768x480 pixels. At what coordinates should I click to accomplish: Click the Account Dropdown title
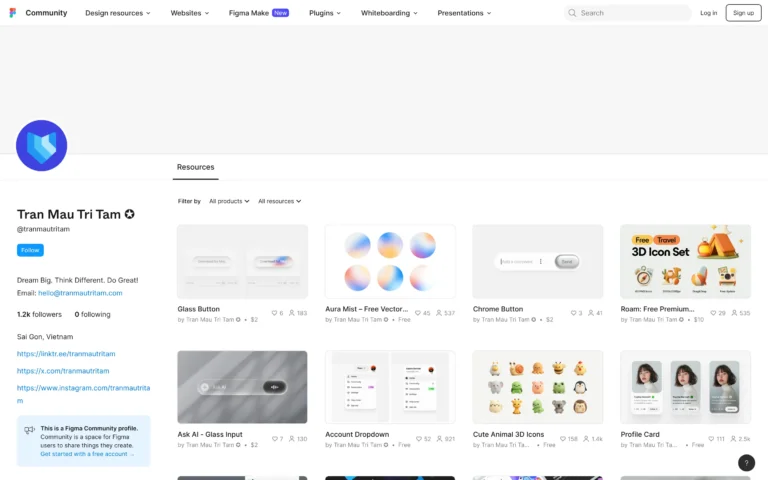pos(357,434)
